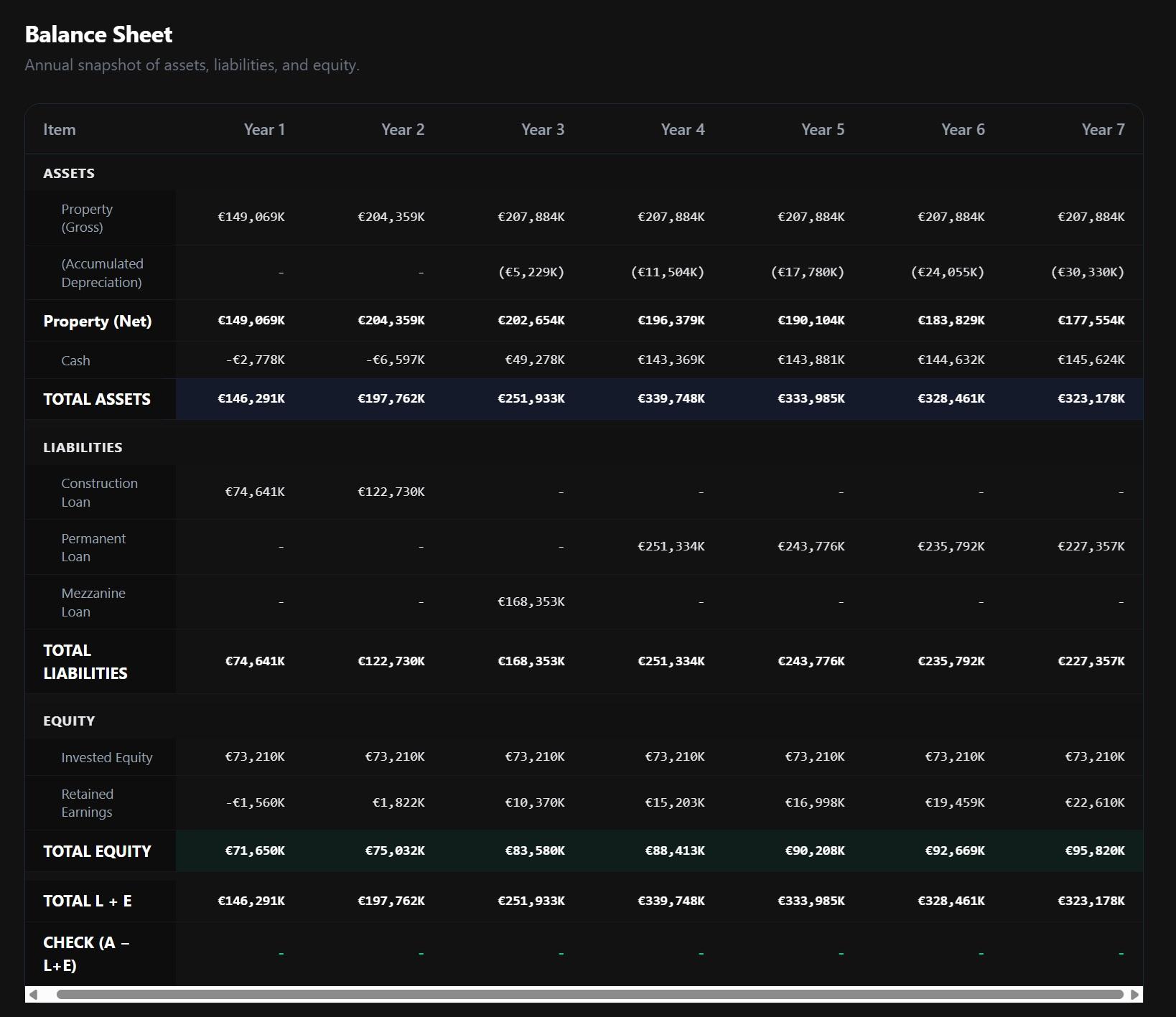Select the Permanent Loan Year 4 value

pyautogui.click(x=671, y=546)
